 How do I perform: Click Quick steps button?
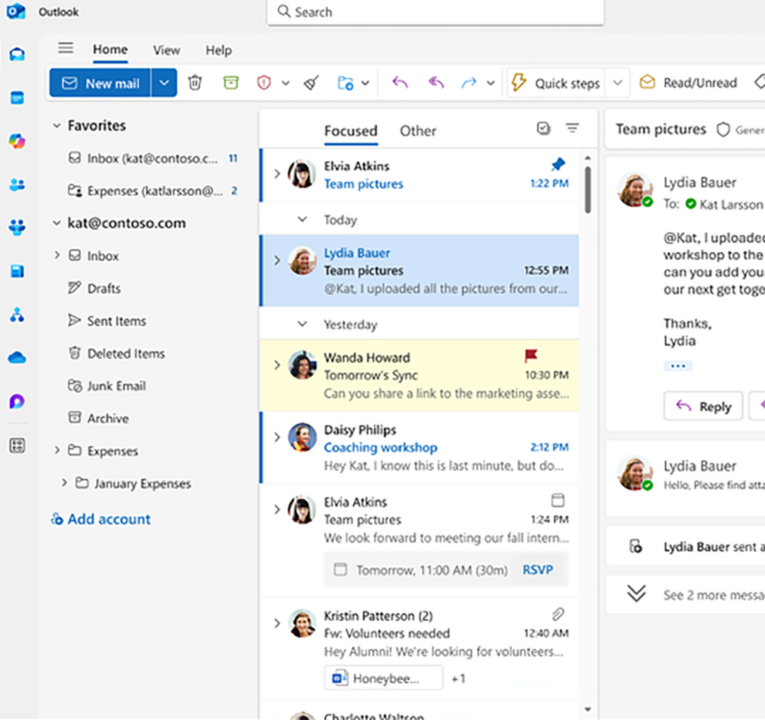(556, 83)
